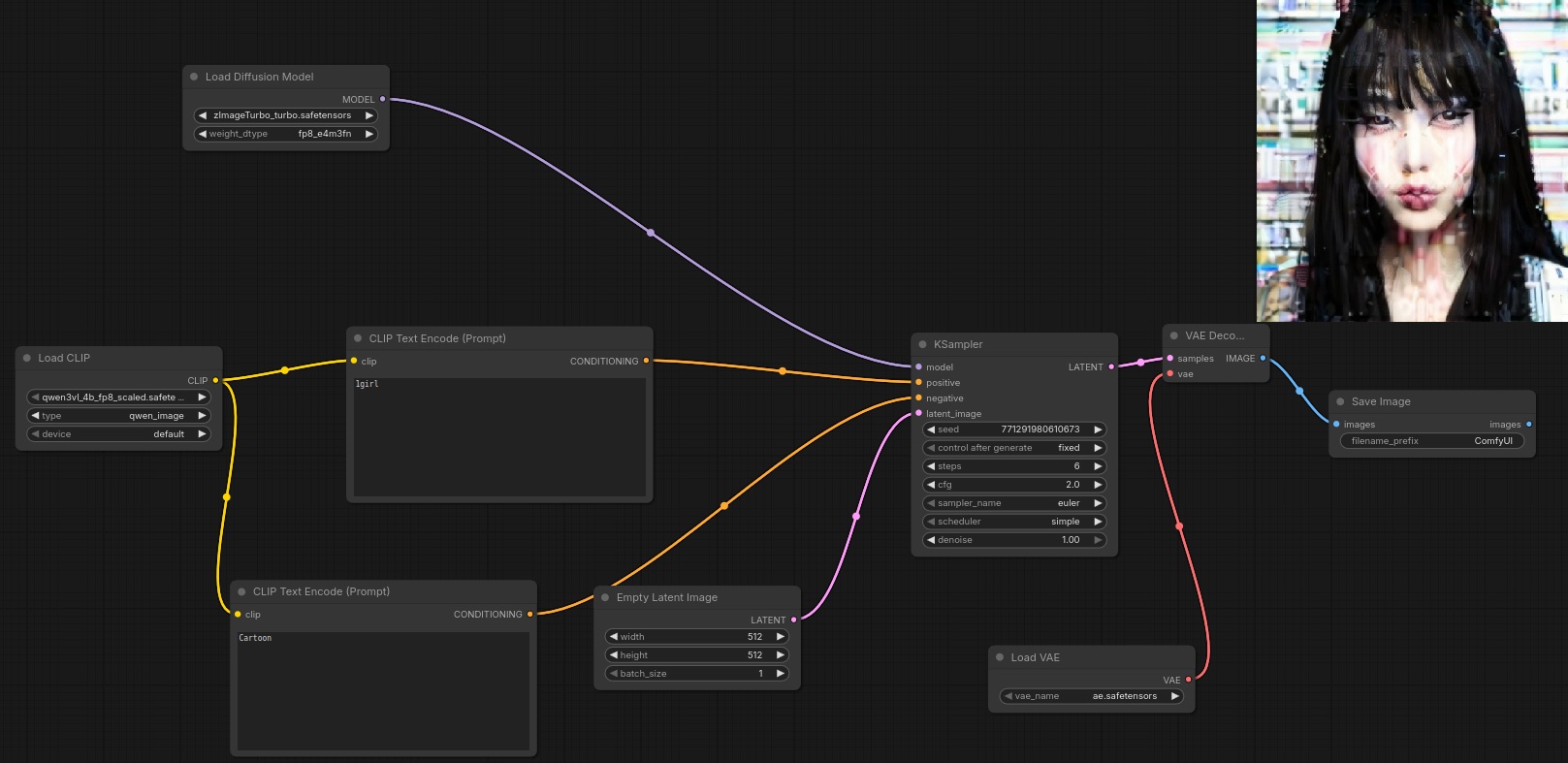
Task: Click the denoise value 1.00
Action: point(1071,540)
